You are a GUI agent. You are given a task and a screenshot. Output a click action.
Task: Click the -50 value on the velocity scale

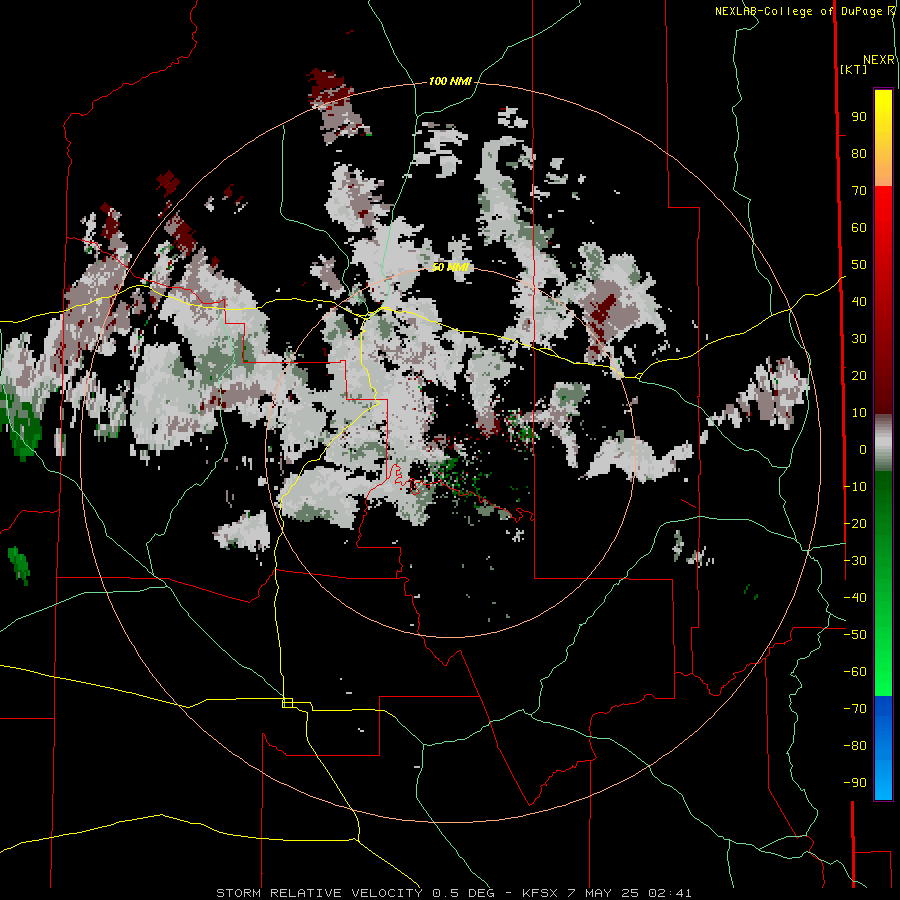click(855, 635)
